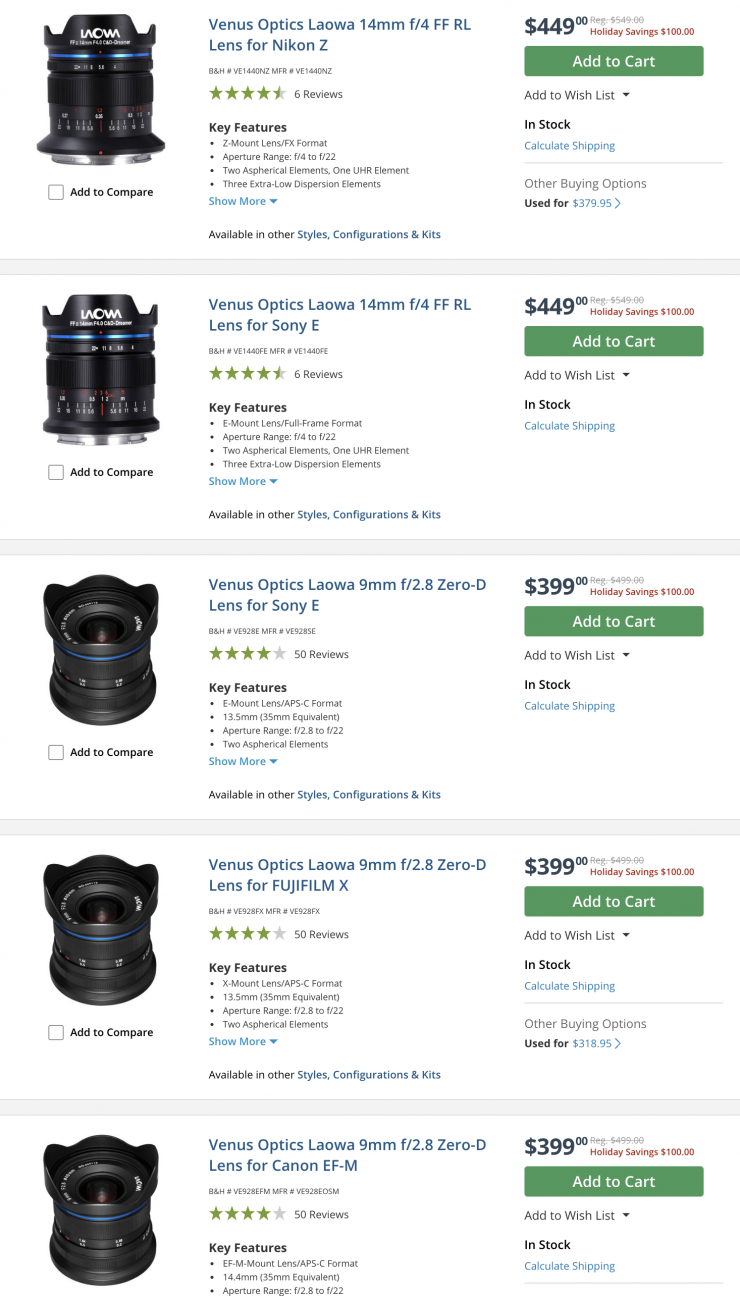Tick Add to Compare for Sony E 14mm
Viewport: 740px width, 1296px height.
pyautogui.click(x=56, y=472)
